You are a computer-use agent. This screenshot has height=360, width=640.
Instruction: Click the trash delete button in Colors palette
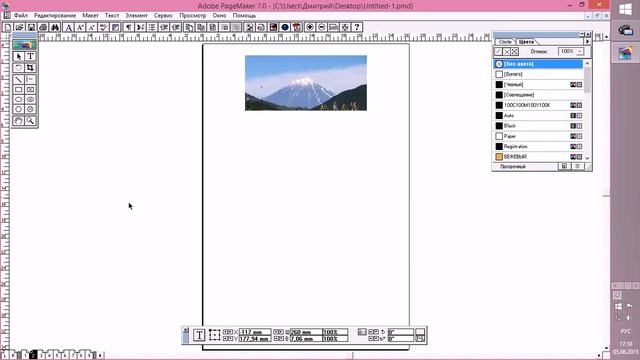[x=577, y=166]
